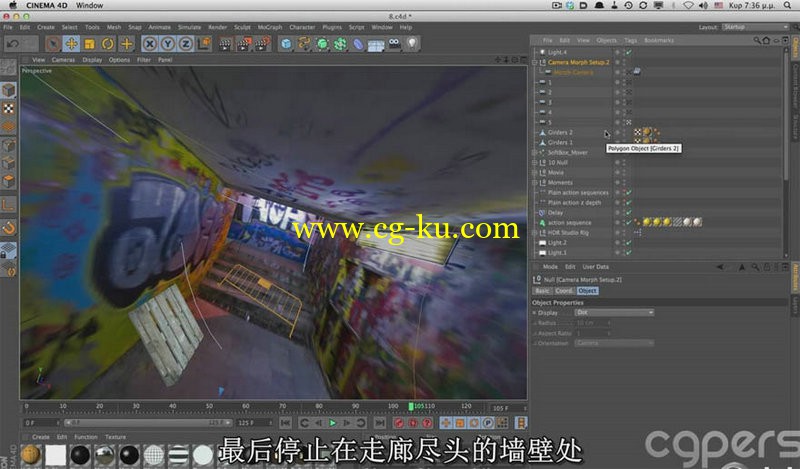Render to Picture Viewer icon
The height and width of the screenshot is (469, 800).
(244, 44)
